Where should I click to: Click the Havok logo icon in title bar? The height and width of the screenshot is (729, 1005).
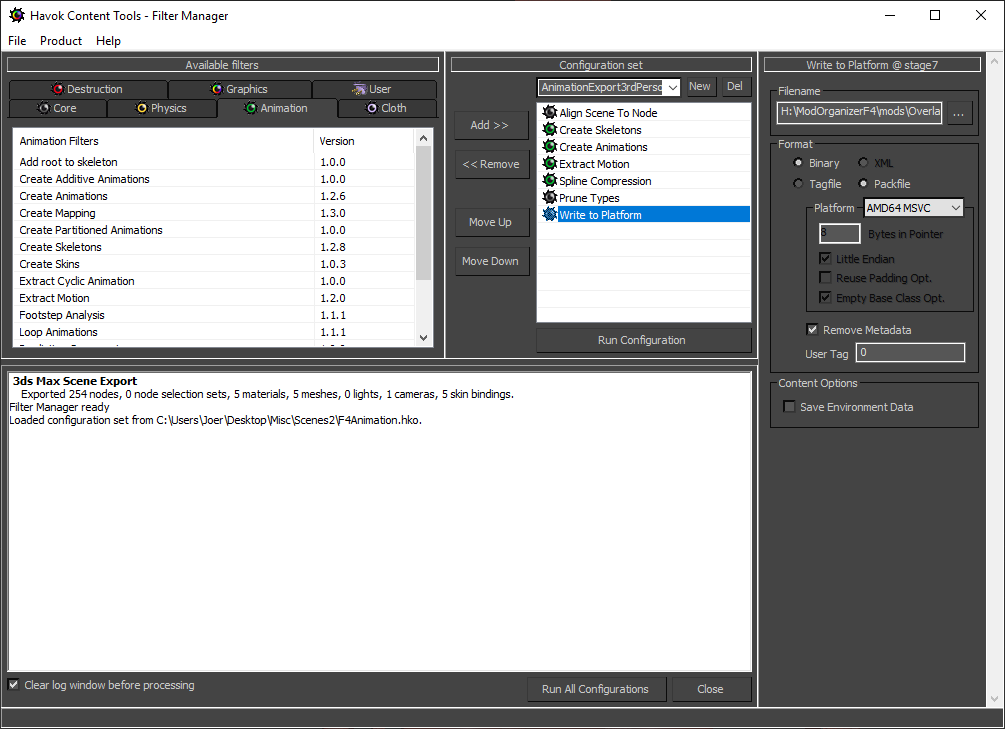tap(17, 15)
